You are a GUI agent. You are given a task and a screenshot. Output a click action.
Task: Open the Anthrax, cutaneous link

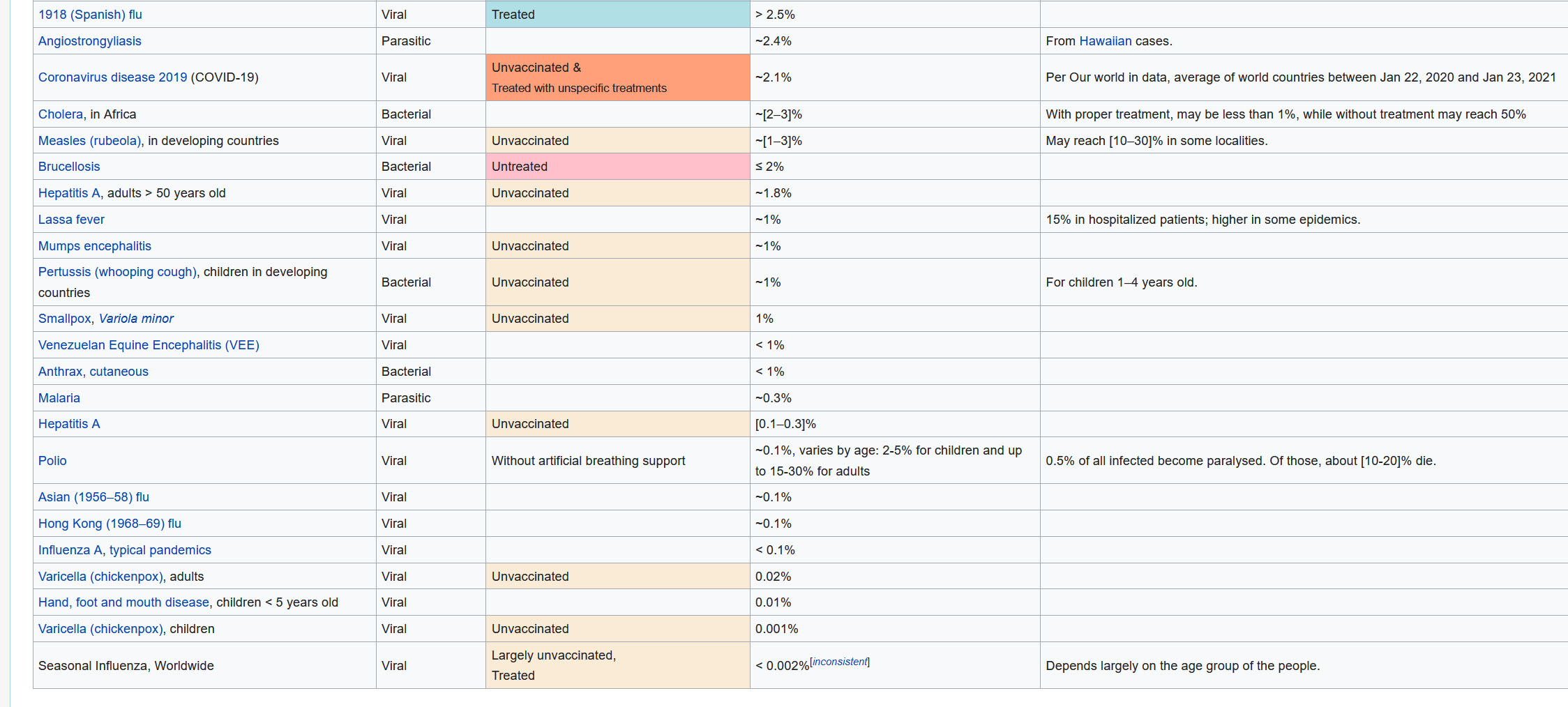pyautogui.click(x=93, y=372)
